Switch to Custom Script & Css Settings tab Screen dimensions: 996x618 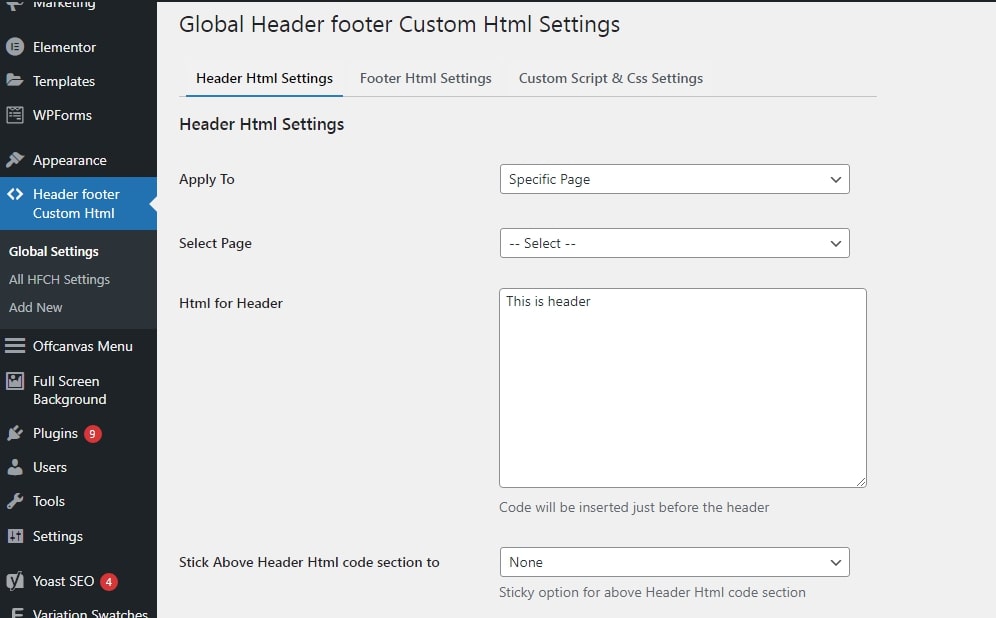pos(611,77)
